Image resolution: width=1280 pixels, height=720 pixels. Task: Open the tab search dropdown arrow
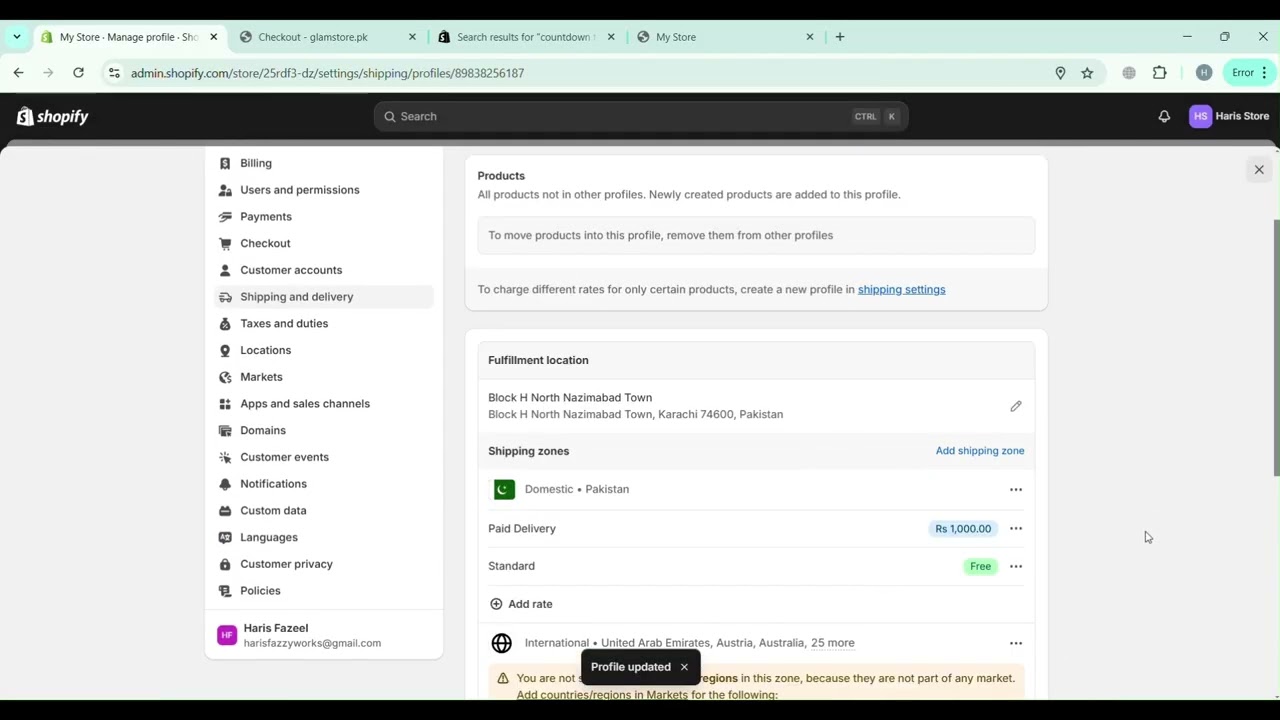coord(17,37)
